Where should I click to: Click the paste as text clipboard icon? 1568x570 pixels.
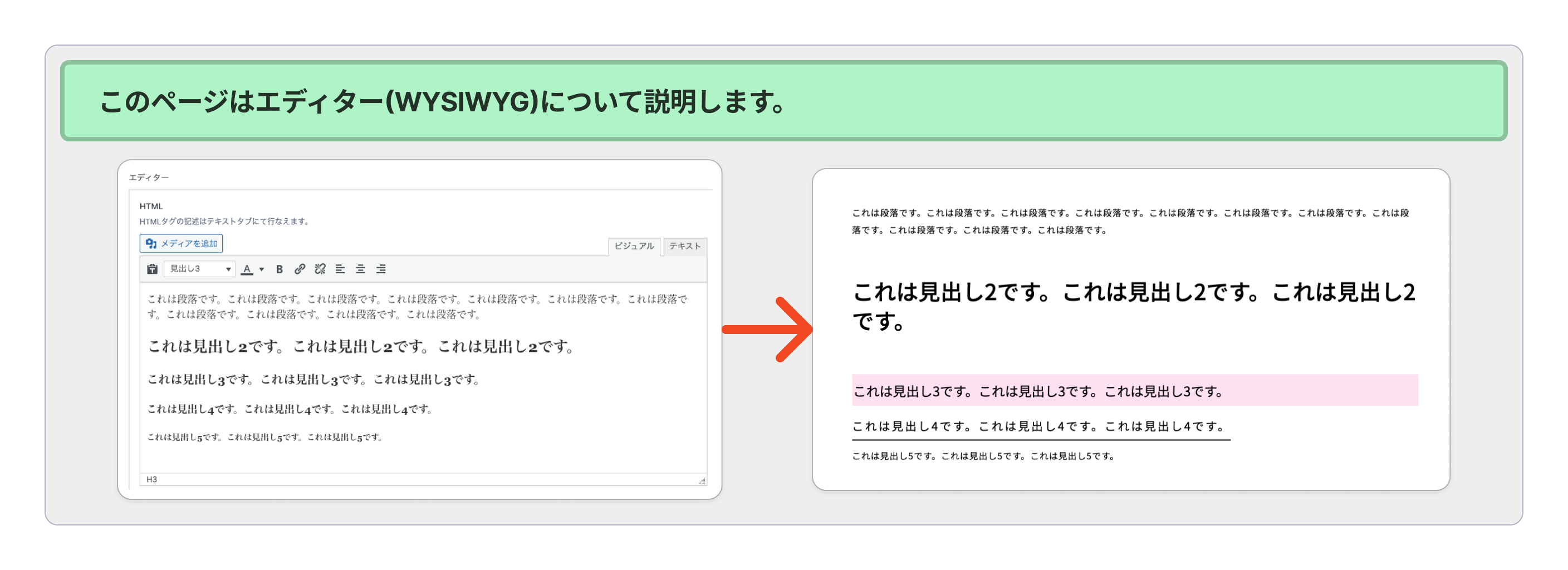click(152, 269)
